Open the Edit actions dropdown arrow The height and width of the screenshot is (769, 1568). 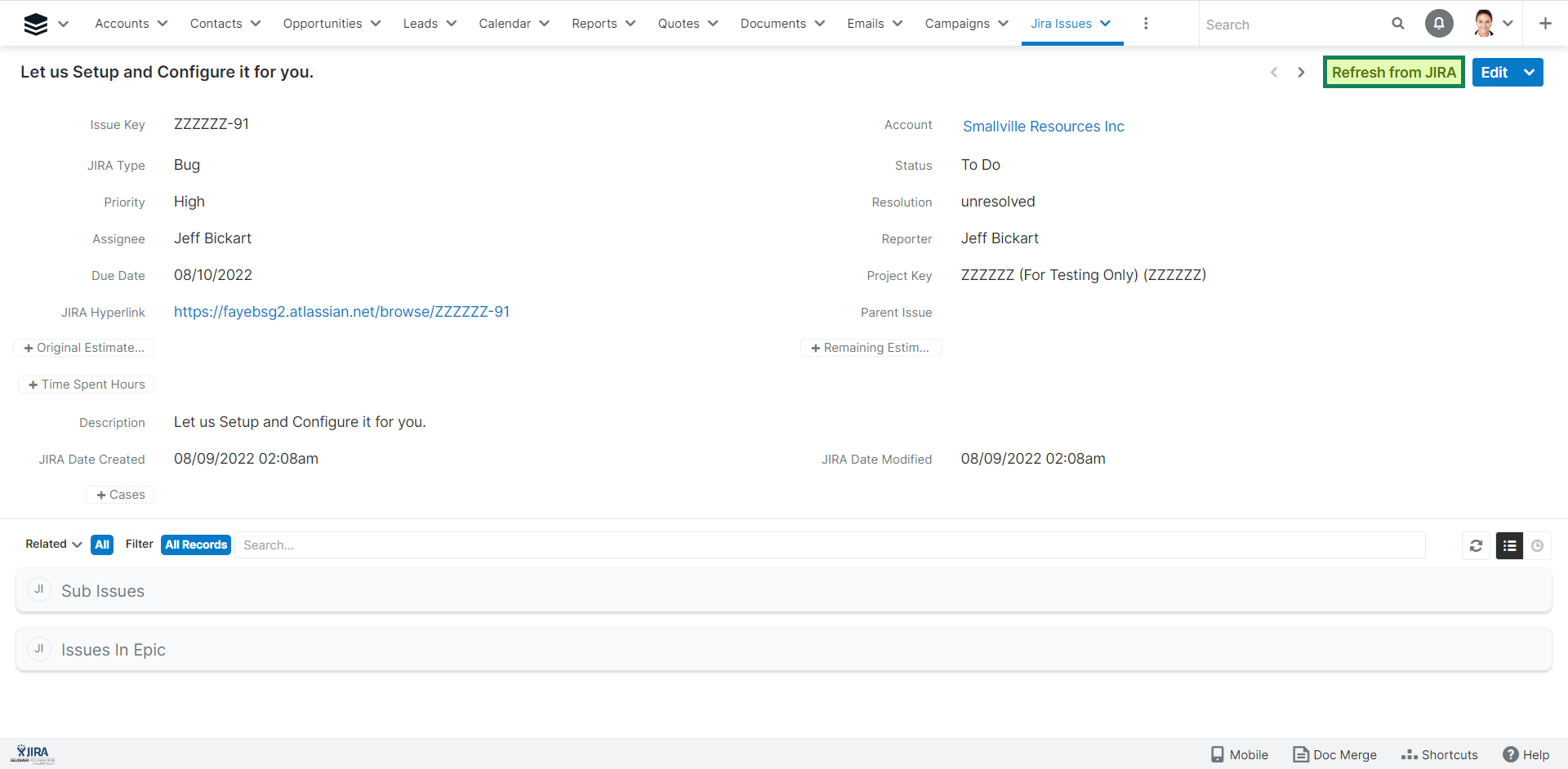(x=1530, y=73)
